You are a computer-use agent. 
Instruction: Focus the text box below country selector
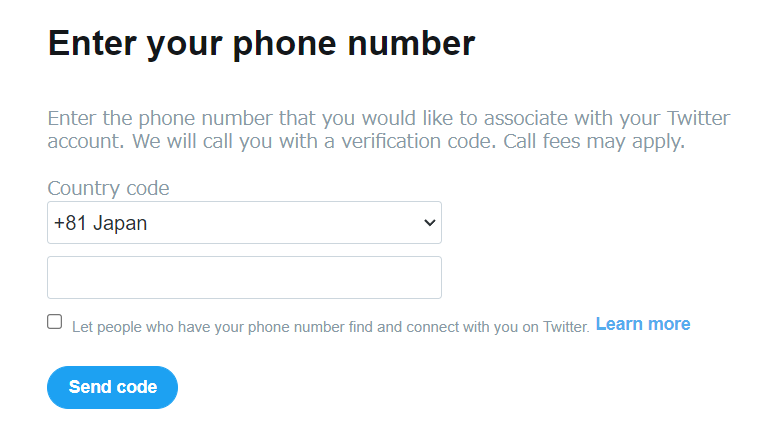click(x=244, y=277)
